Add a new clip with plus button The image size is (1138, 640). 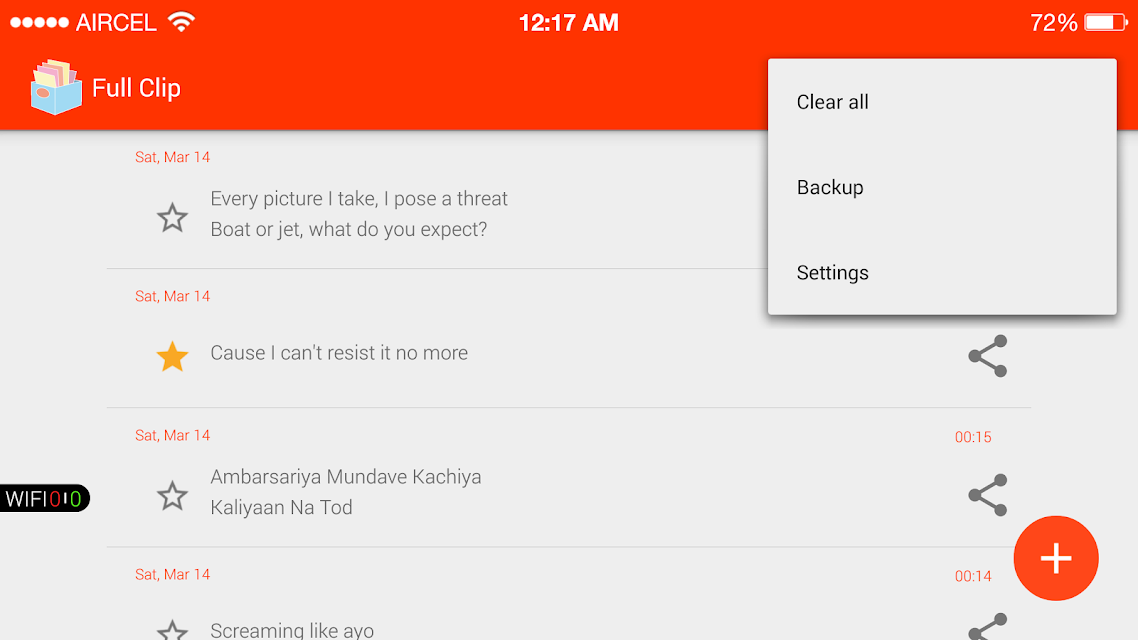(x=1056, y=558)
